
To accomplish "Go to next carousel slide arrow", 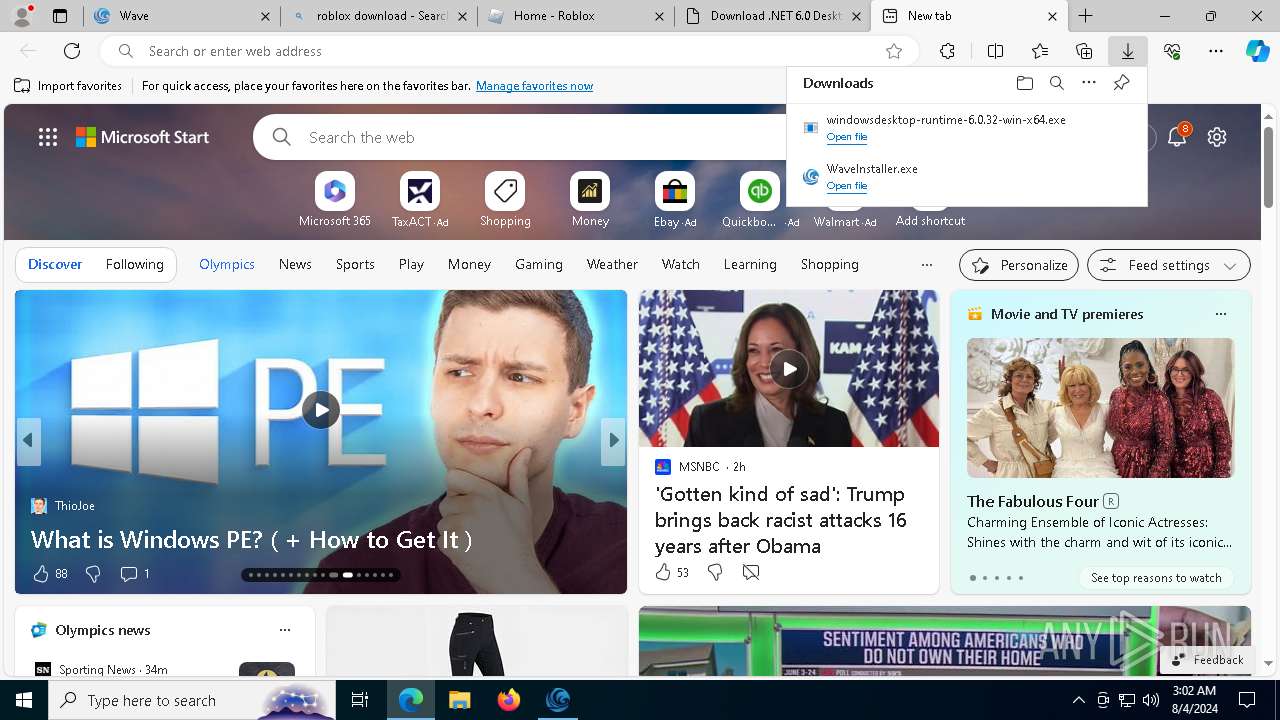I will click(614, 440).
